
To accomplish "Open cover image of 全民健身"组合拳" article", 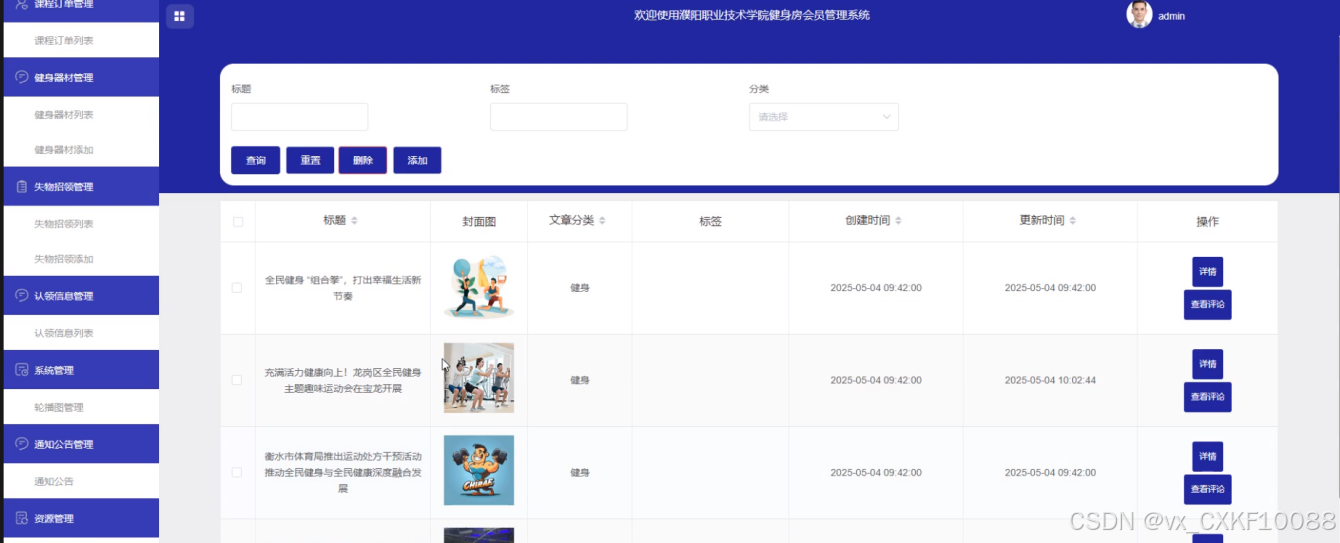I will tap(479, 288).
